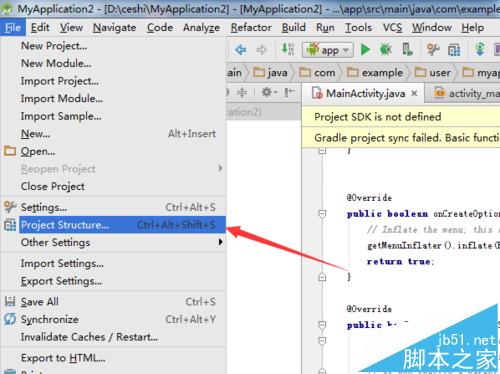The width and height of the screenshot is (500, 374).
Task: Click Project SDK is not defined banner
Action: coord(401,117)
